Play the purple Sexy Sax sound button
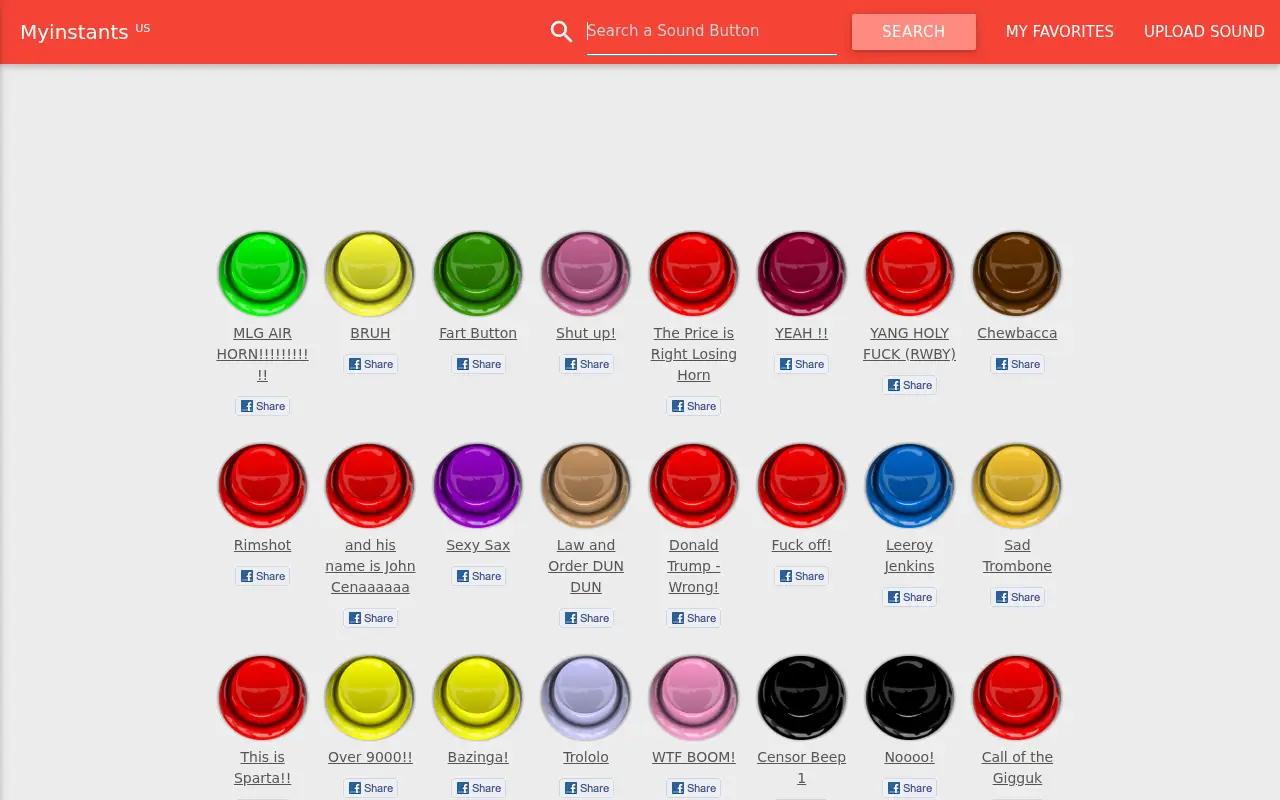 [x=478, y=485]
